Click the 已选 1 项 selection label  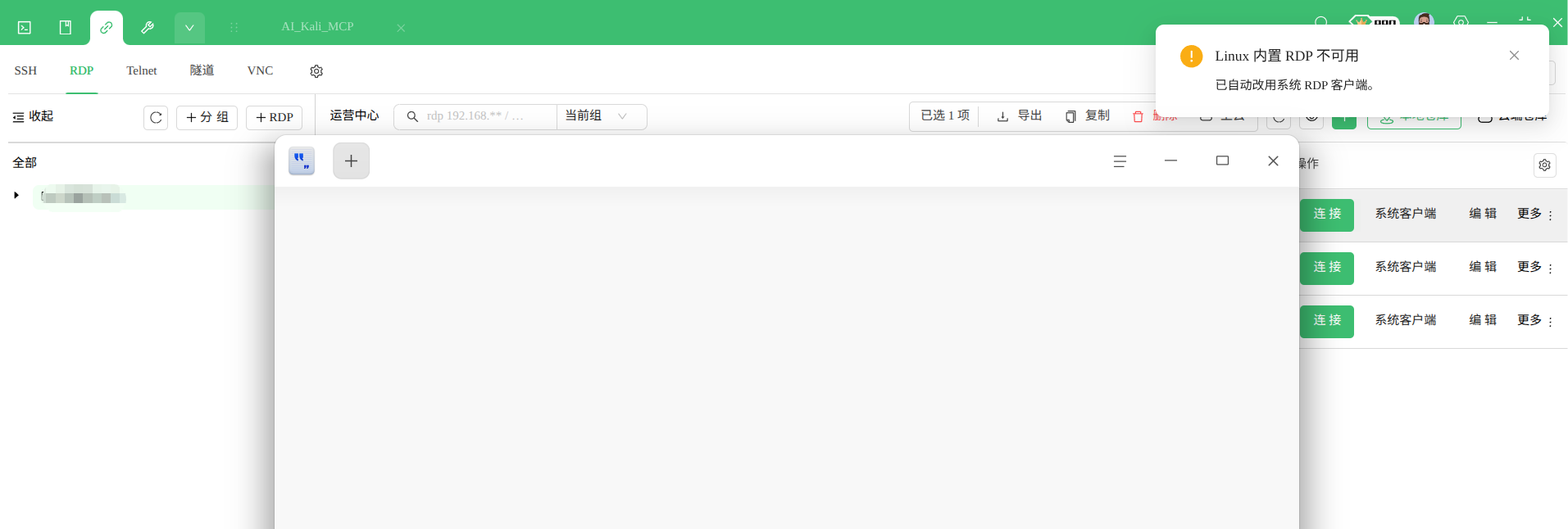(x=945, y=115)
